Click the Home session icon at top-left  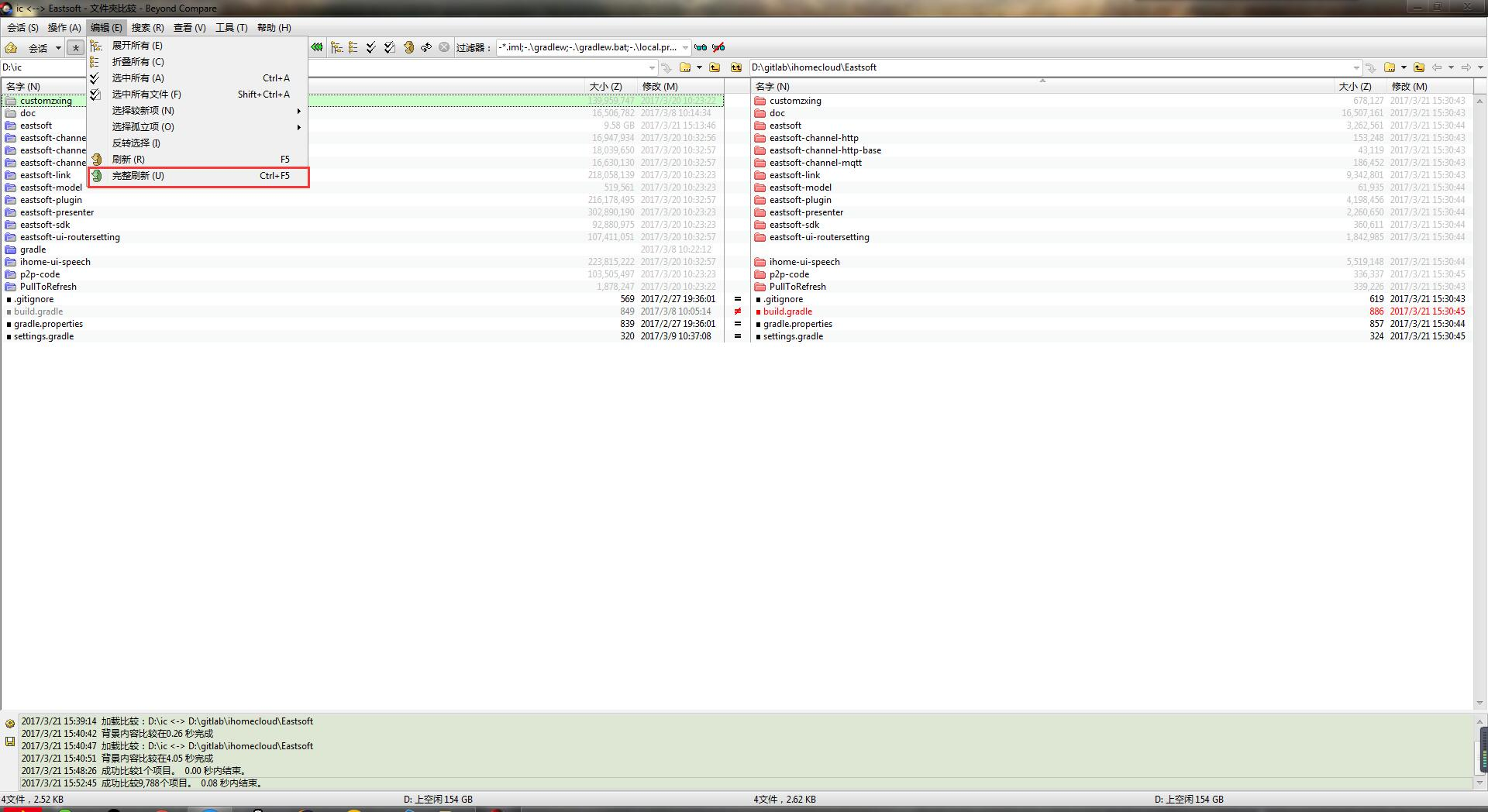[11, 47]
